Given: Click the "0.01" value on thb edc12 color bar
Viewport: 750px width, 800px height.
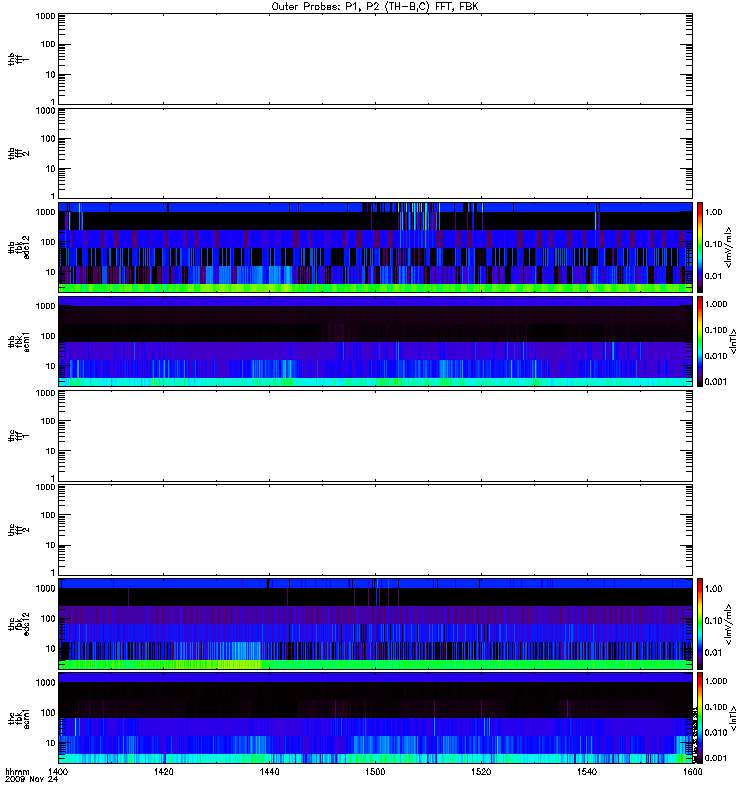Looking at the screenshot, I should 713,276.
